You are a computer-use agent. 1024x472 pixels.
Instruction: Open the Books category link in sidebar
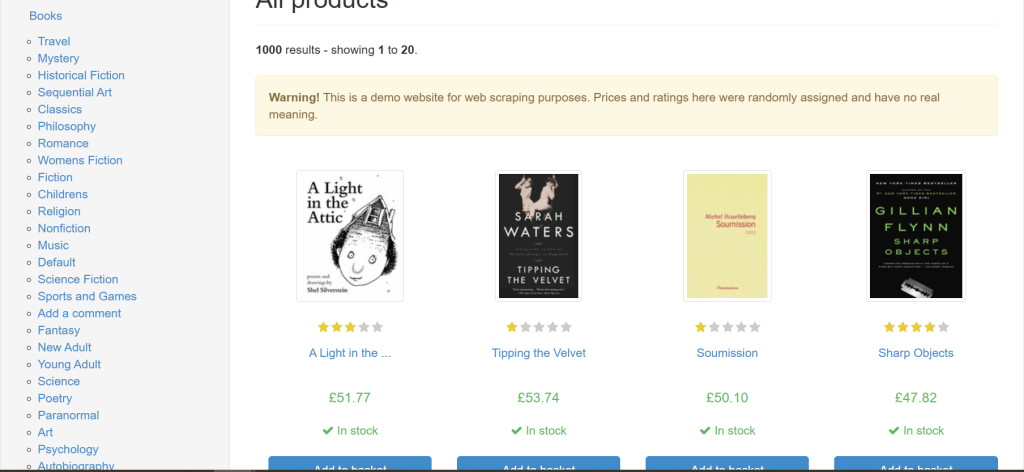(x=46, y=16)
